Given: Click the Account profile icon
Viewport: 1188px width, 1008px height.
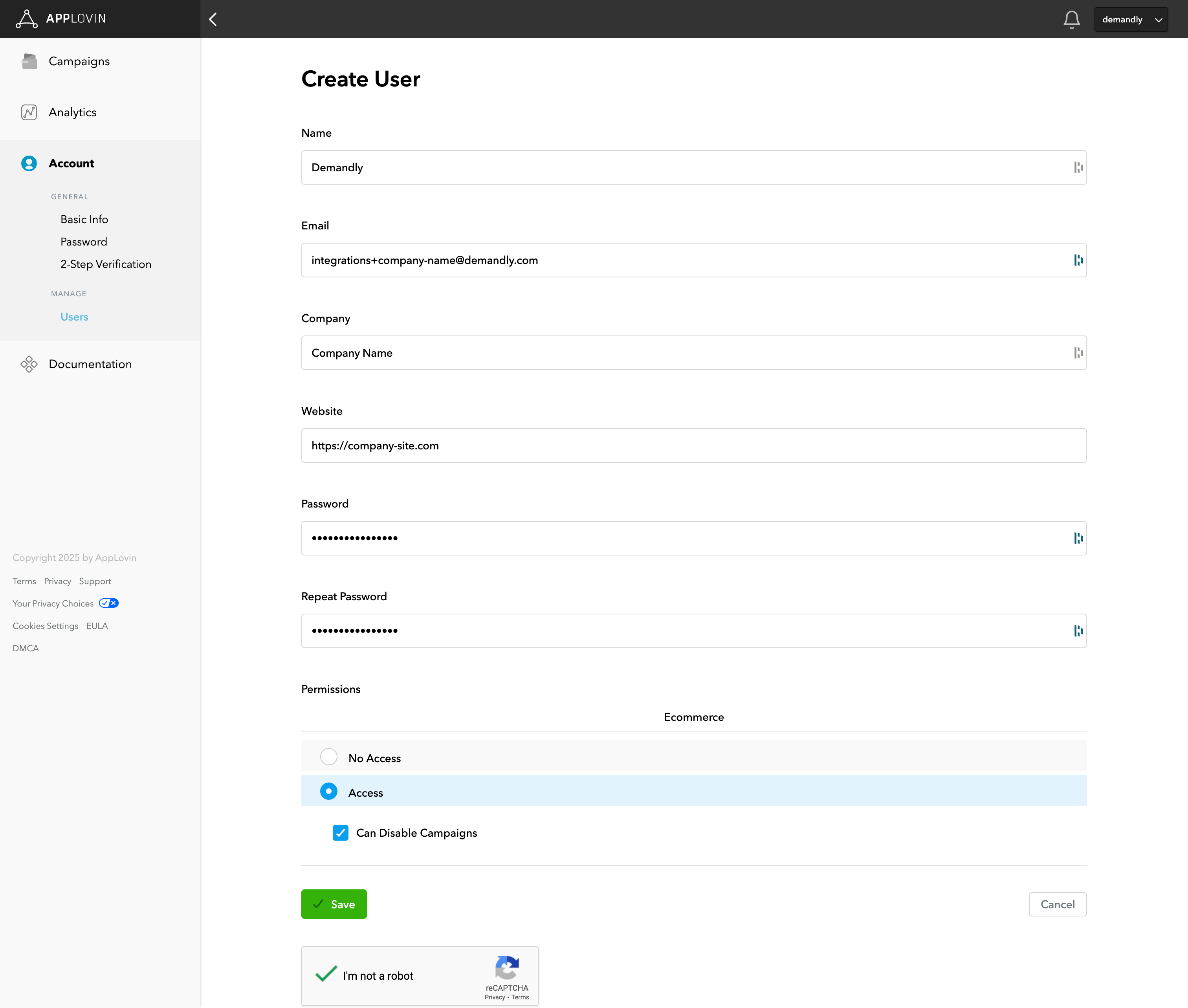Looking at the screenshot, I should 29,163.
